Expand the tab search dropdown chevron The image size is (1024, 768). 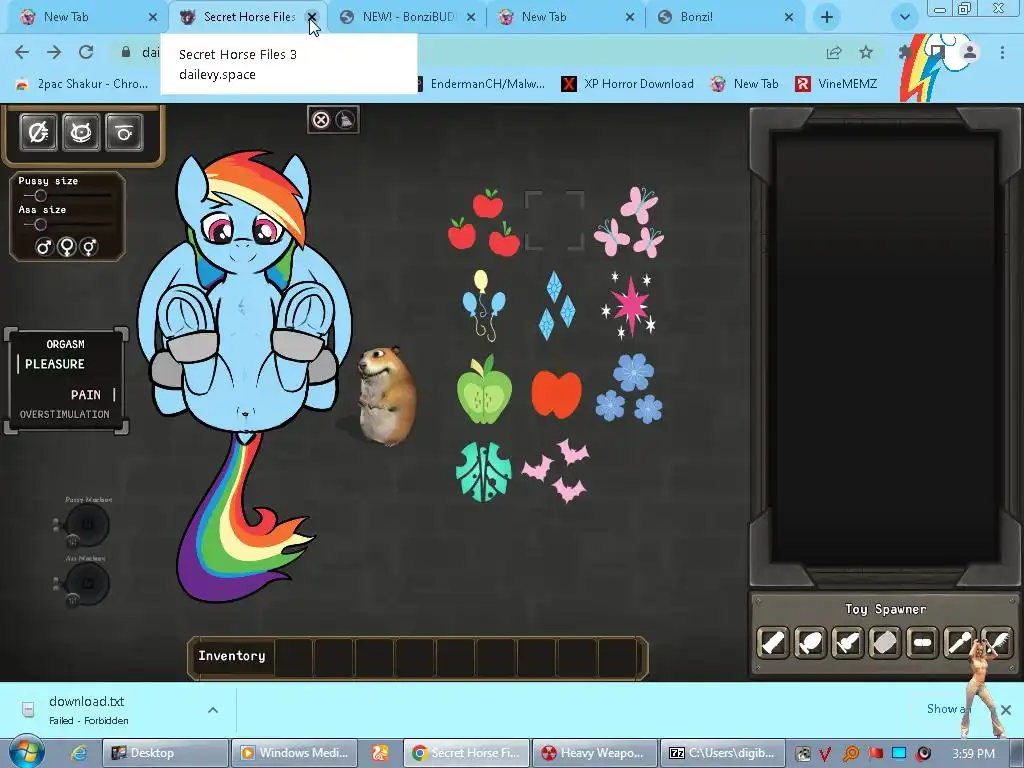[x=904, y=17]
